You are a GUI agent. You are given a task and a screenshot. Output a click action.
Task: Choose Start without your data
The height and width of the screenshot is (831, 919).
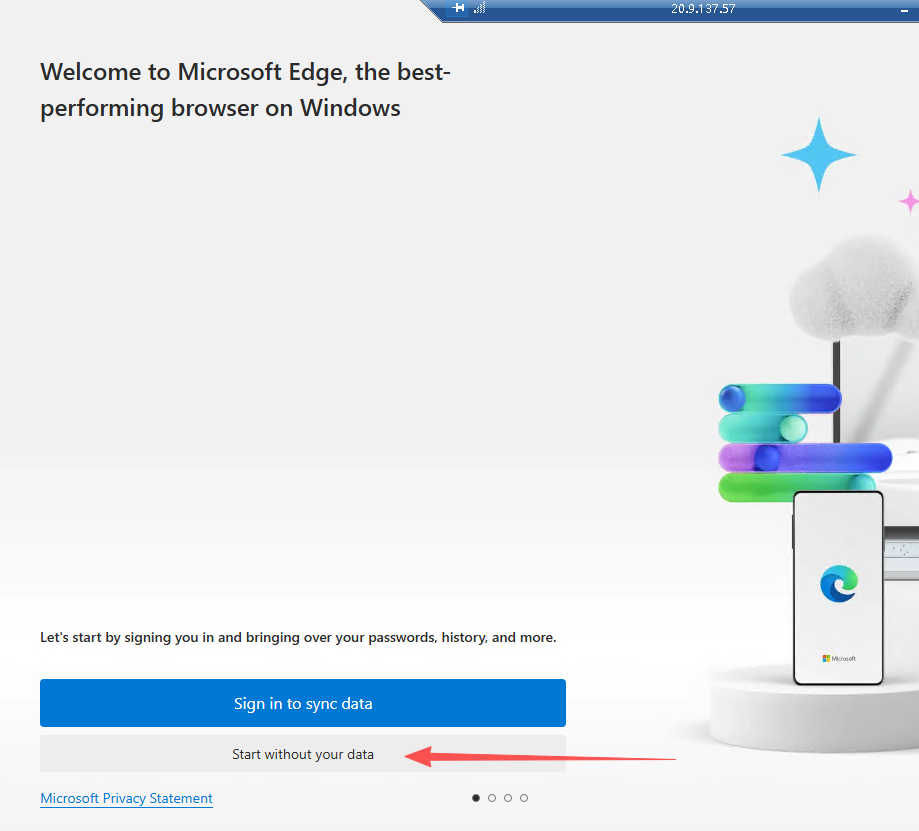303,754
